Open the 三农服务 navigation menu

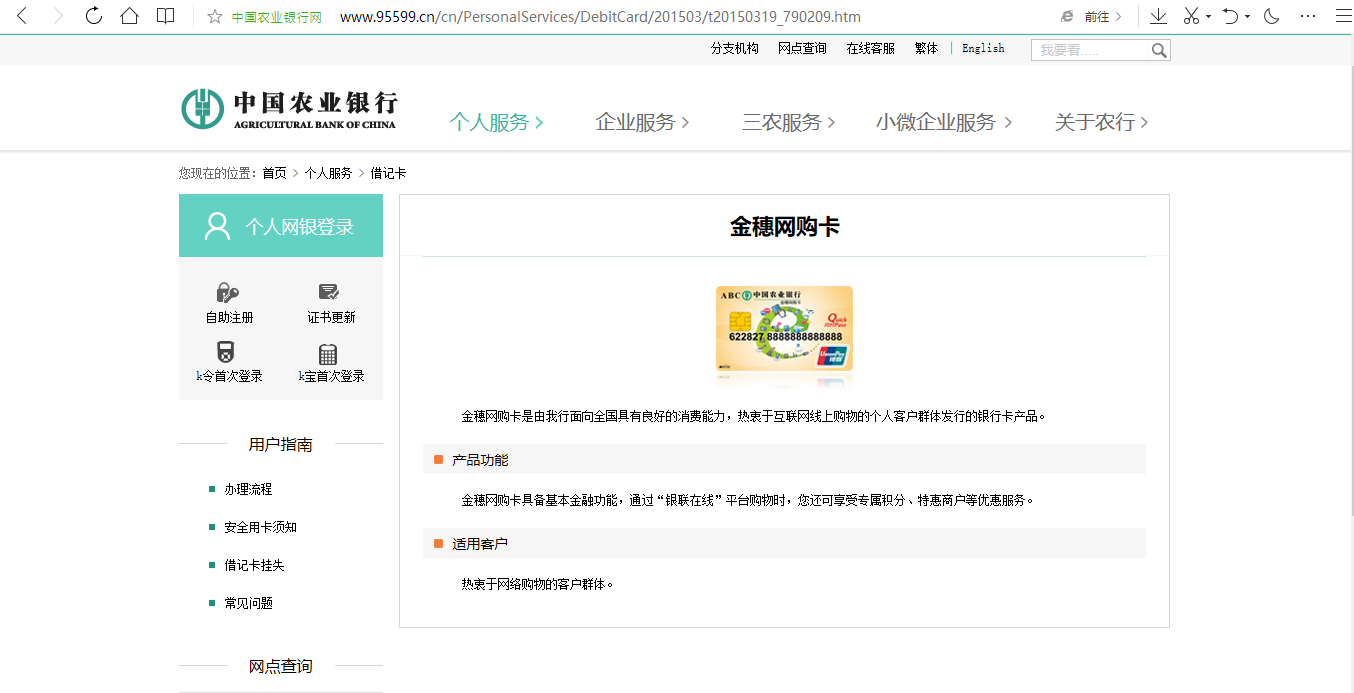789,122
